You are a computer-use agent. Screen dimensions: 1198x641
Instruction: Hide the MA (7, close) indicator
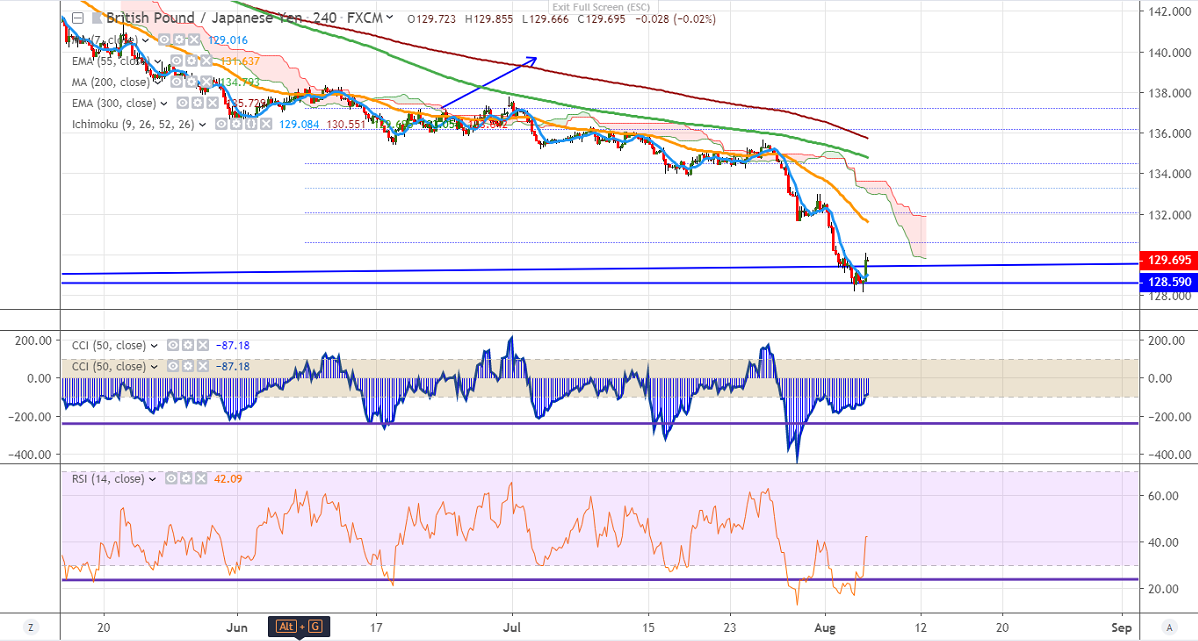click(x=164, y=40)
